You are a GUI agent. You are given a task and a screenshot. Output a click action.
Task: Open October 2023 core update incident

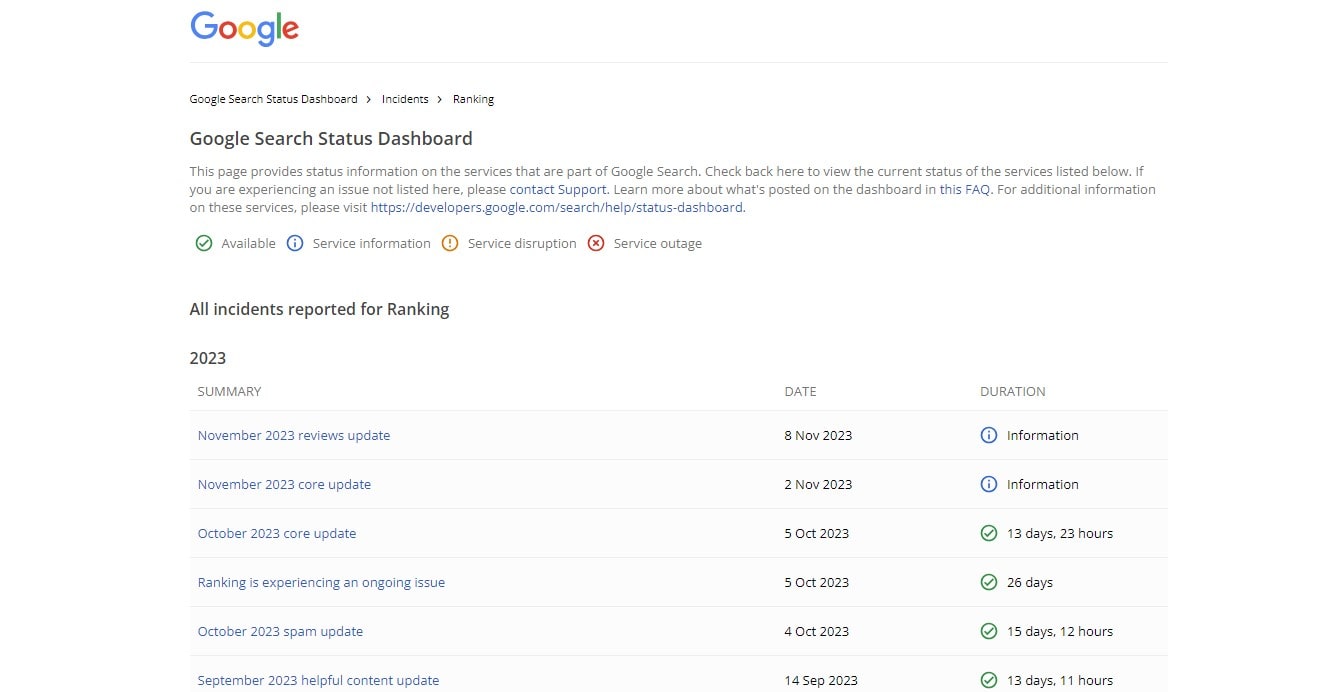[277, 533]
